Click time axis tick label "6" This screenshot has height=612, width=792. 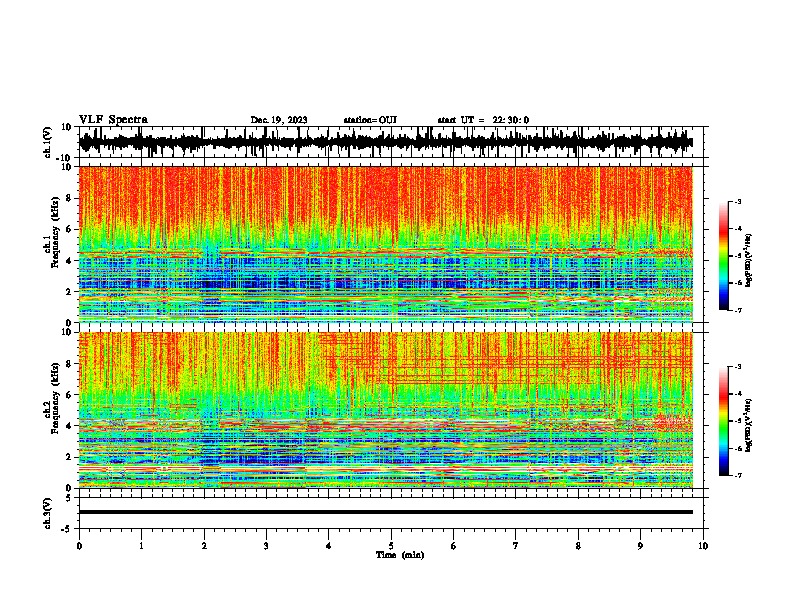[453, 546]
